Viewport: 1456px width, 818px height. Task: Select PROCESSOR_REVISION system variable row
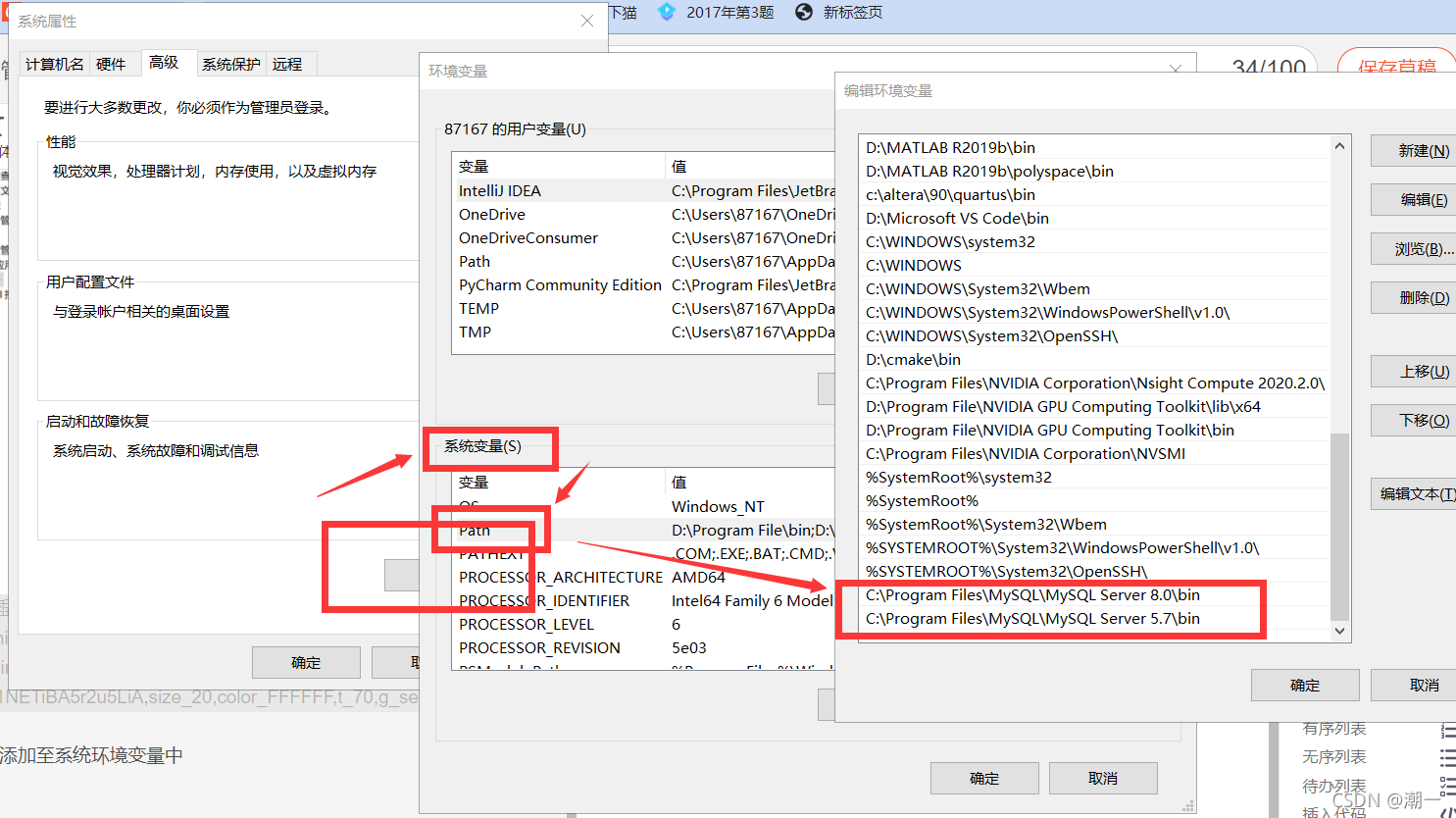643,648
